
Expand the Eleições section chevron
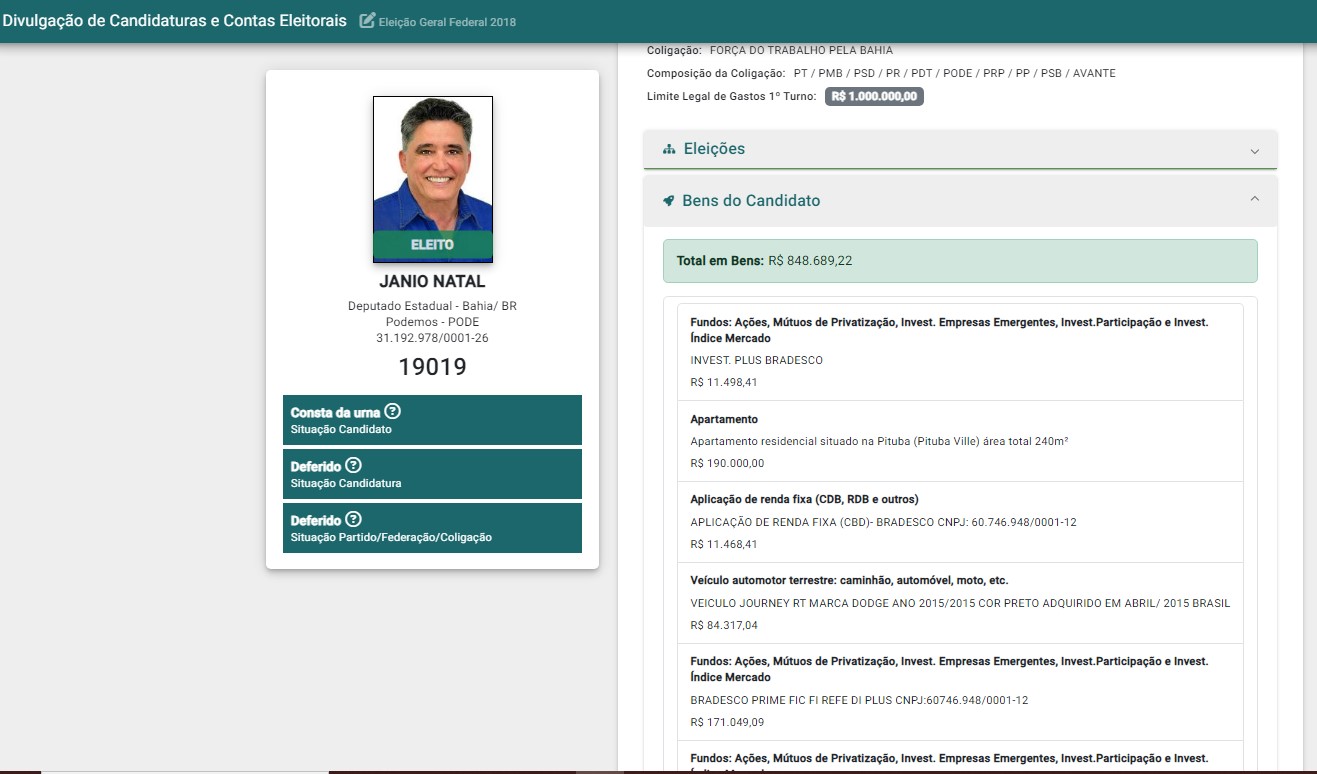point(1254,151)
